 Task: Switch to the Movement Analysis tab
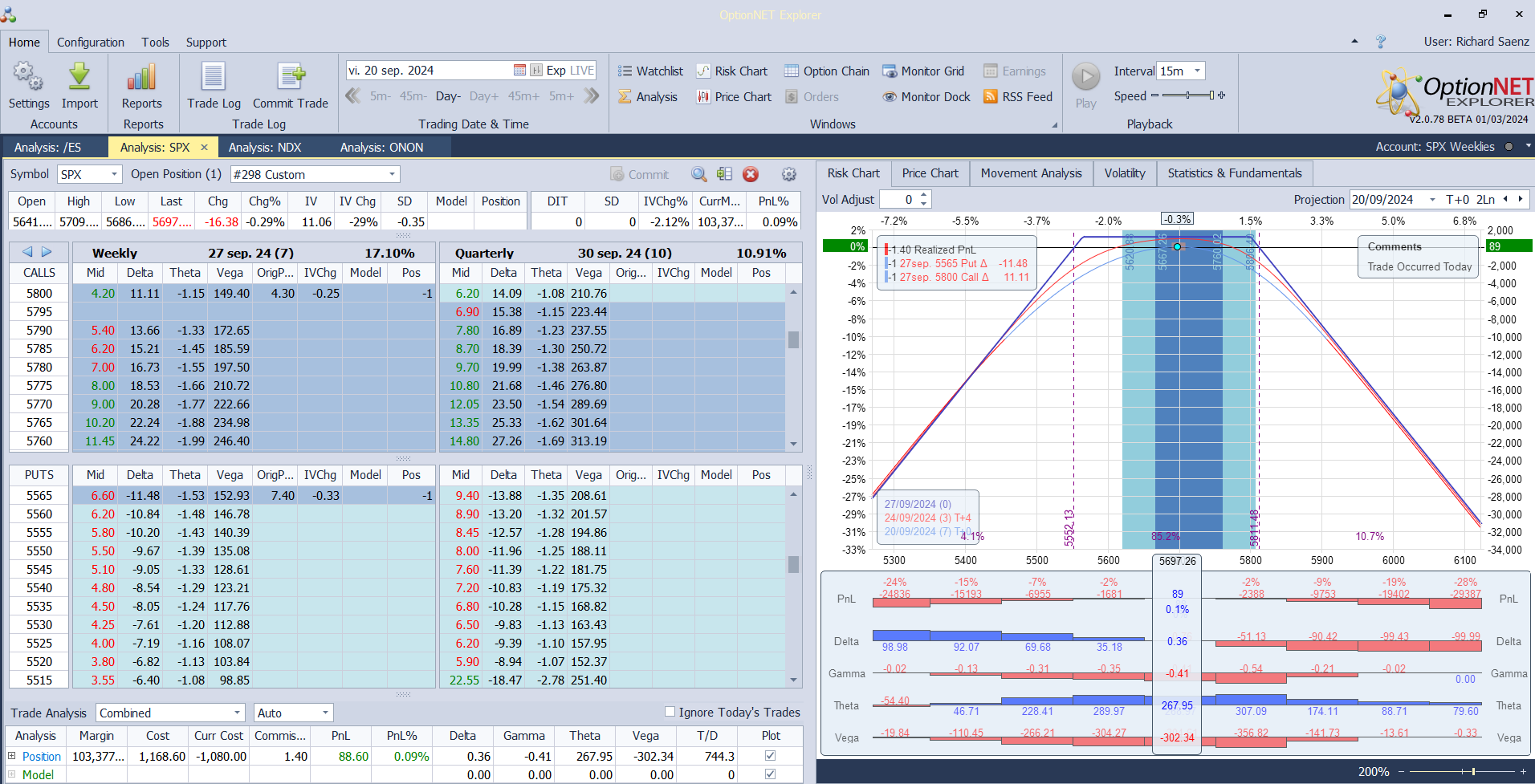[1031, 173]
